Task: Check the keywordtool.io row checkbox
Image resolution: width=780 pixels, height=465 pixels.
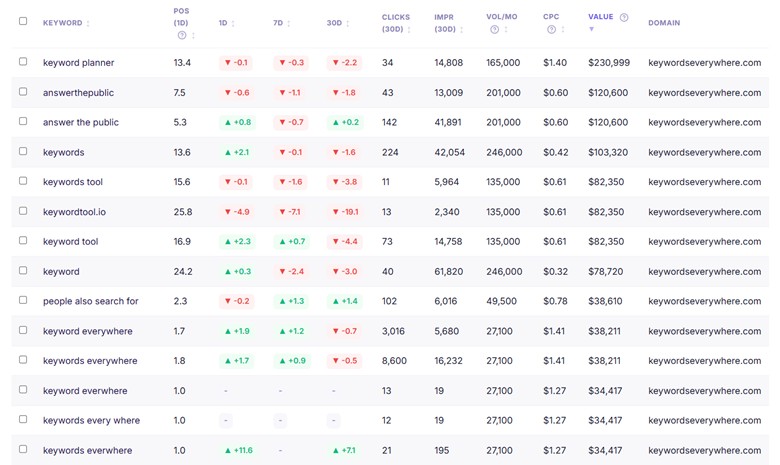Action: (23, 210)
